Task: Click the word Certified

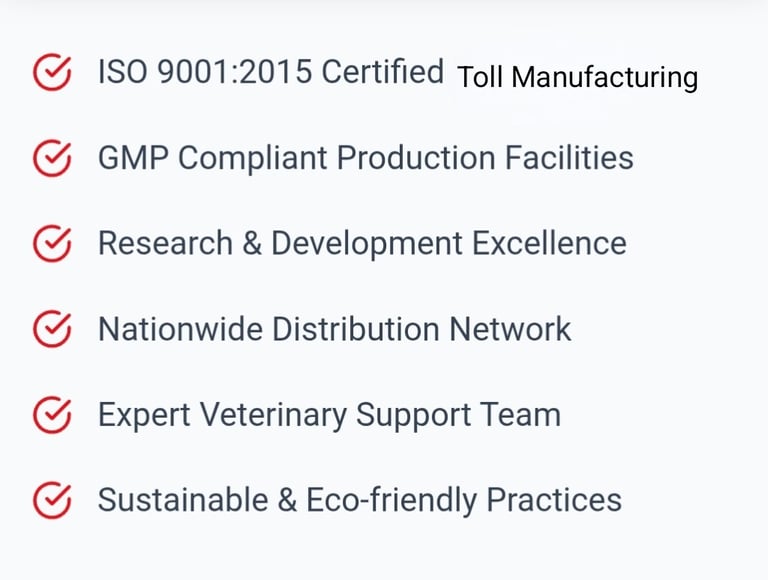Action: click(383, 72)
